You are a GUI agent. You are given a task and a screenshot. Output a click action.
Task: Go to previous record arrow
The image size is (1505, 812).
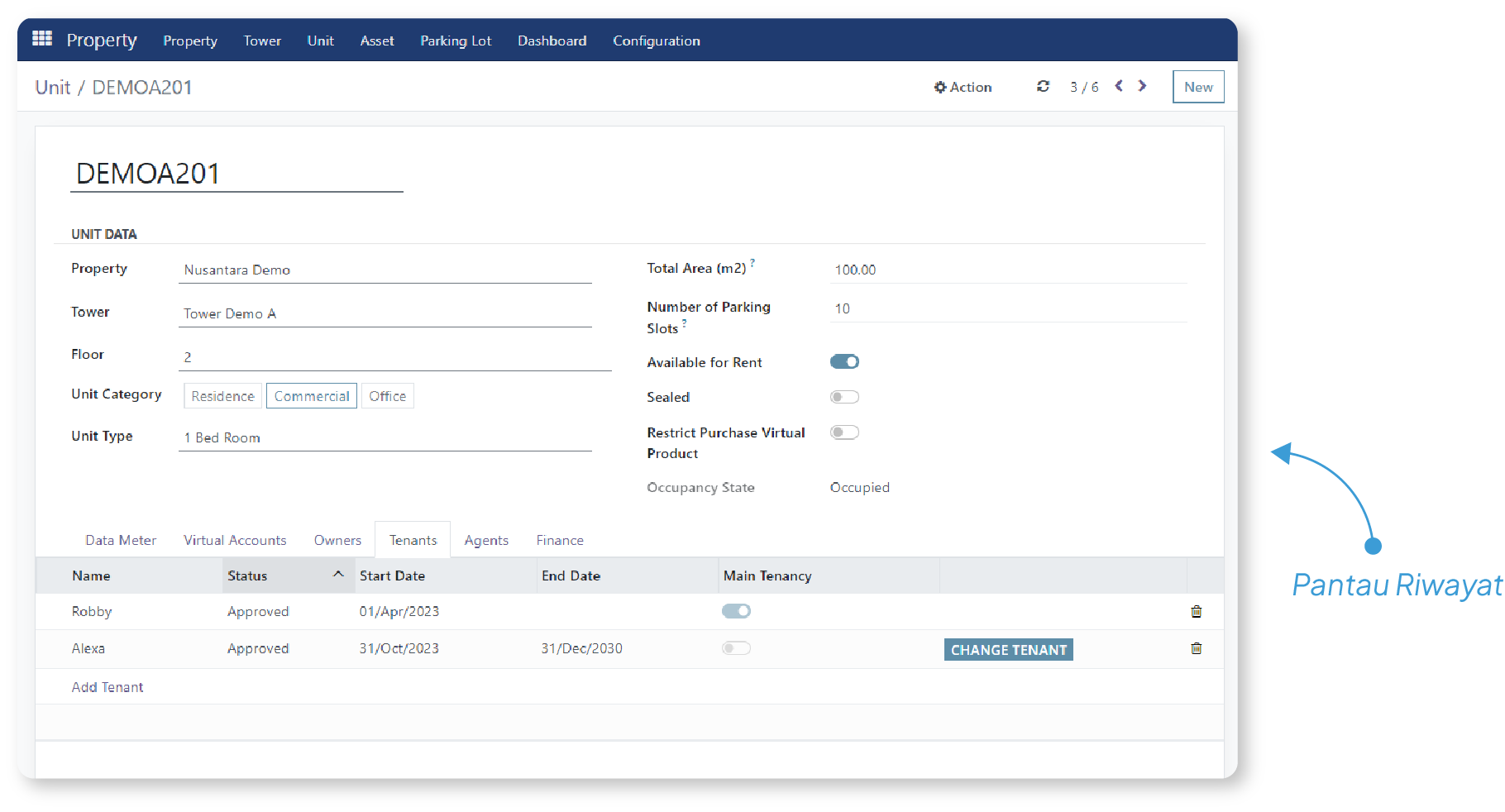coord(1119,86)
